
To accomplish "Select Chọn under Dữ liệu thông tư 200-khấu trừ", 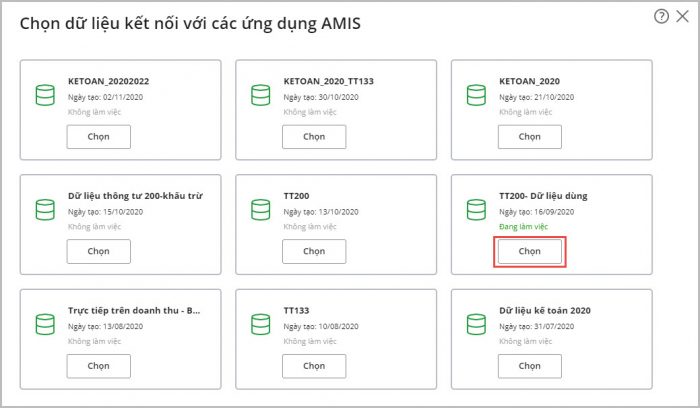I will pyautogui.click(x=99, y=251).
